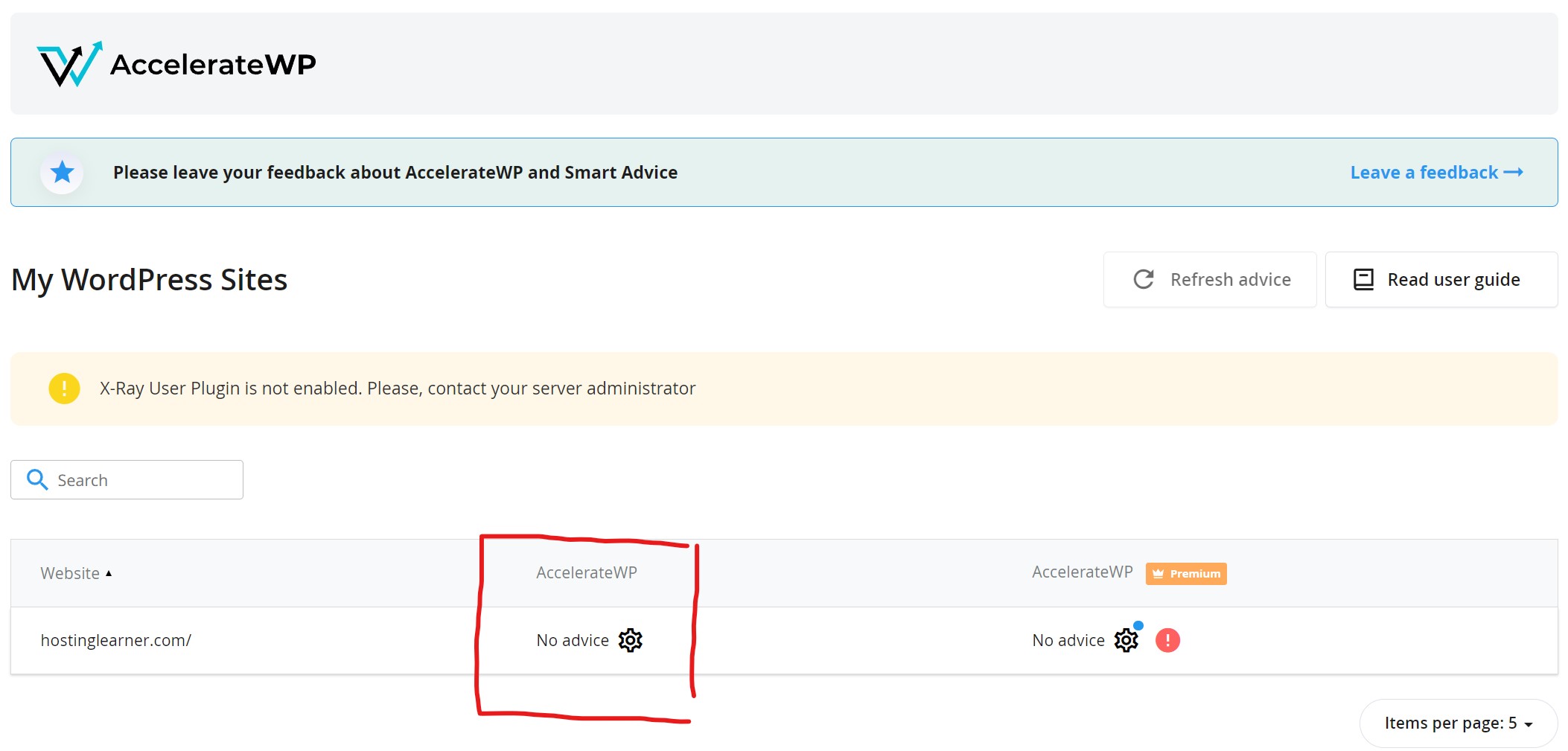Open the Leave a feedback link

(1436, 173)
